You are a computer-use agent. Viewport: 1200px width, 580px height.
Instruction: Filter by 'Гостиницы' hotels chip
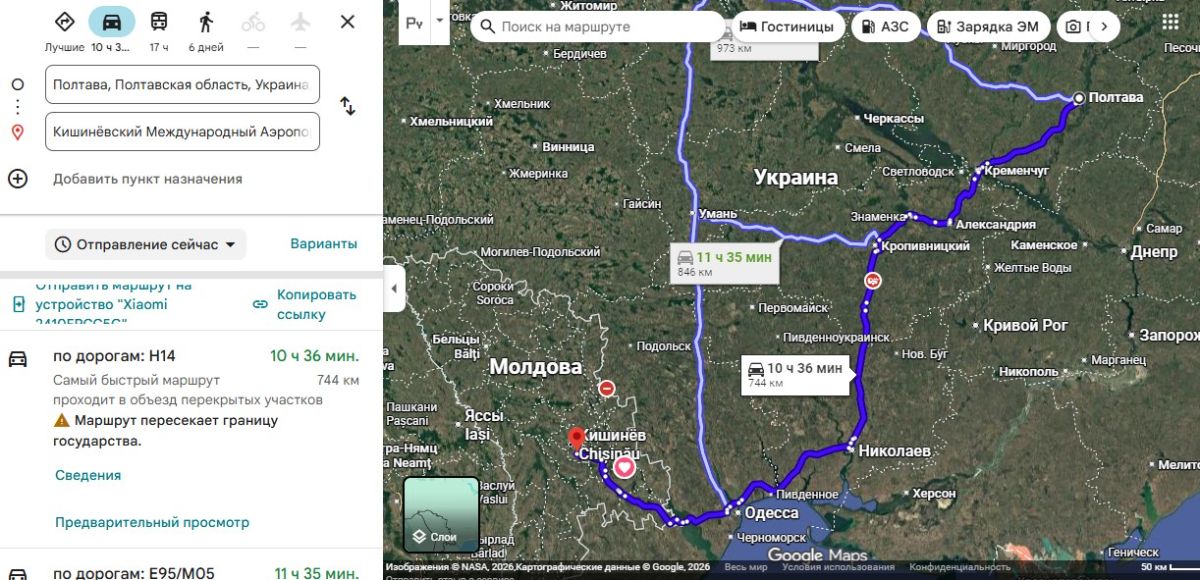pos(787,27)
